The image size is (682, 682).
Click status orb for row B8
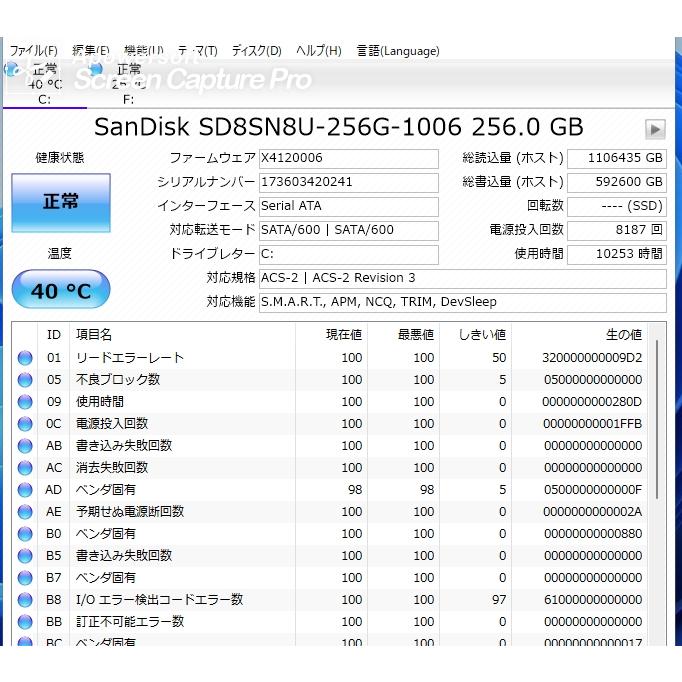click(25, 600)
